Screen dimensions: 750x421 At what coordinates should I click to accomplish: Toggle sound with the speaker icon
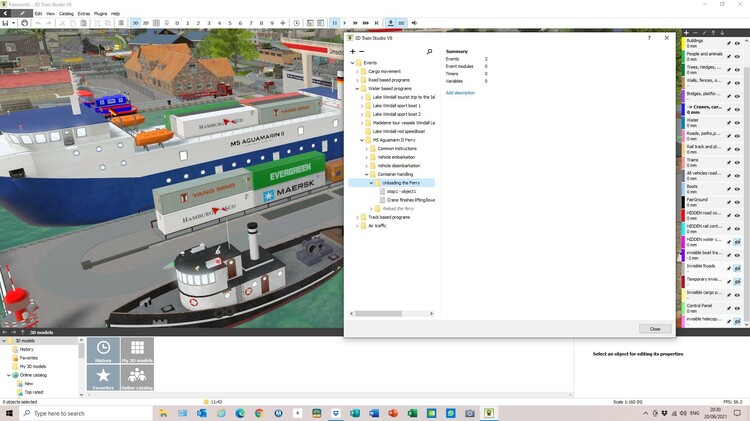coord(414,23)
